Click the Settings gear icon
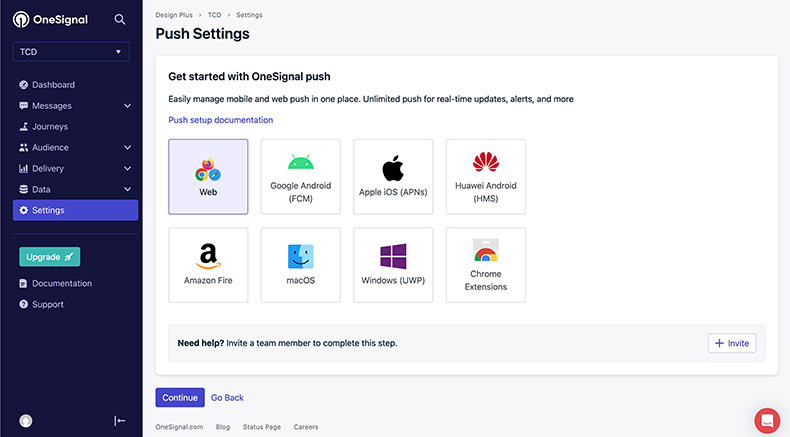This screenshot has width=790, height=437. click(23, 210)
